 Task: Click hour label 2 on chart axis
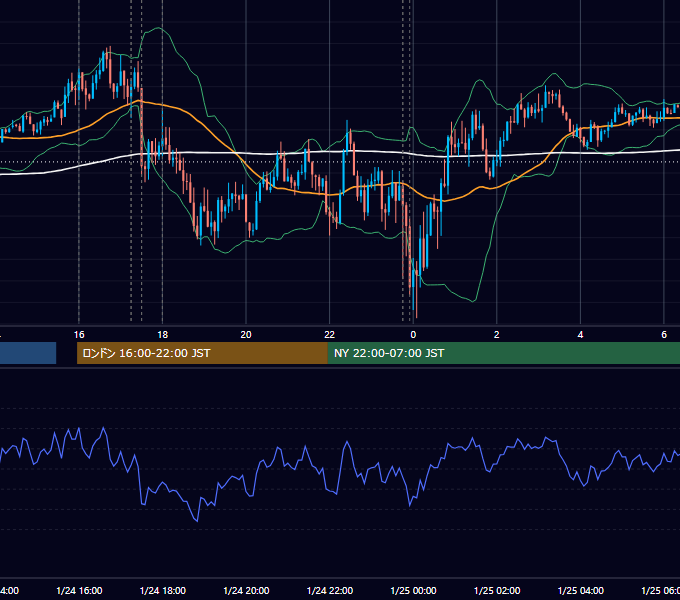(x=497, y=335)
